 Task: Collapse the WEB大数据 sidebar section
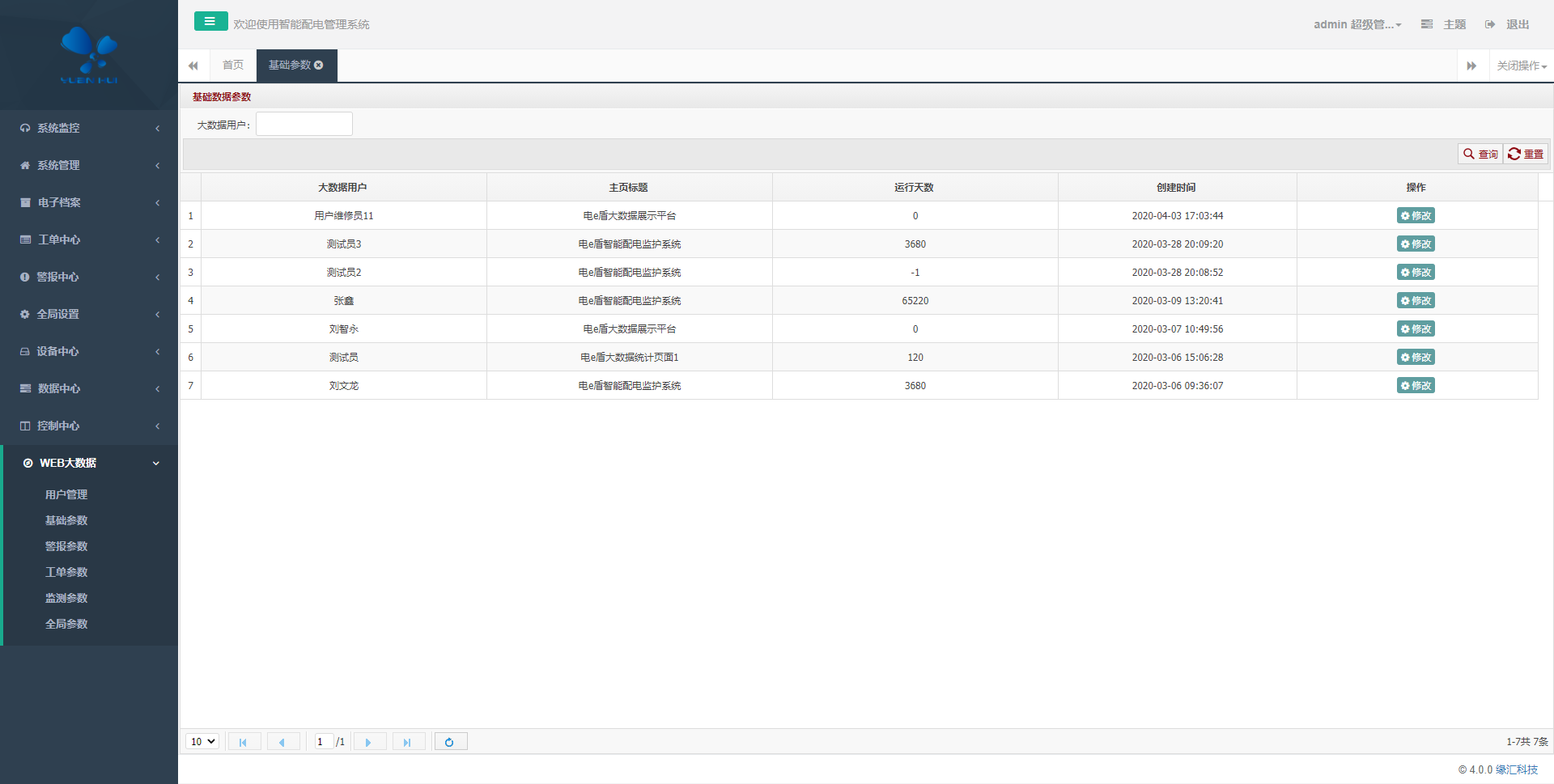(x=89, y=463)
